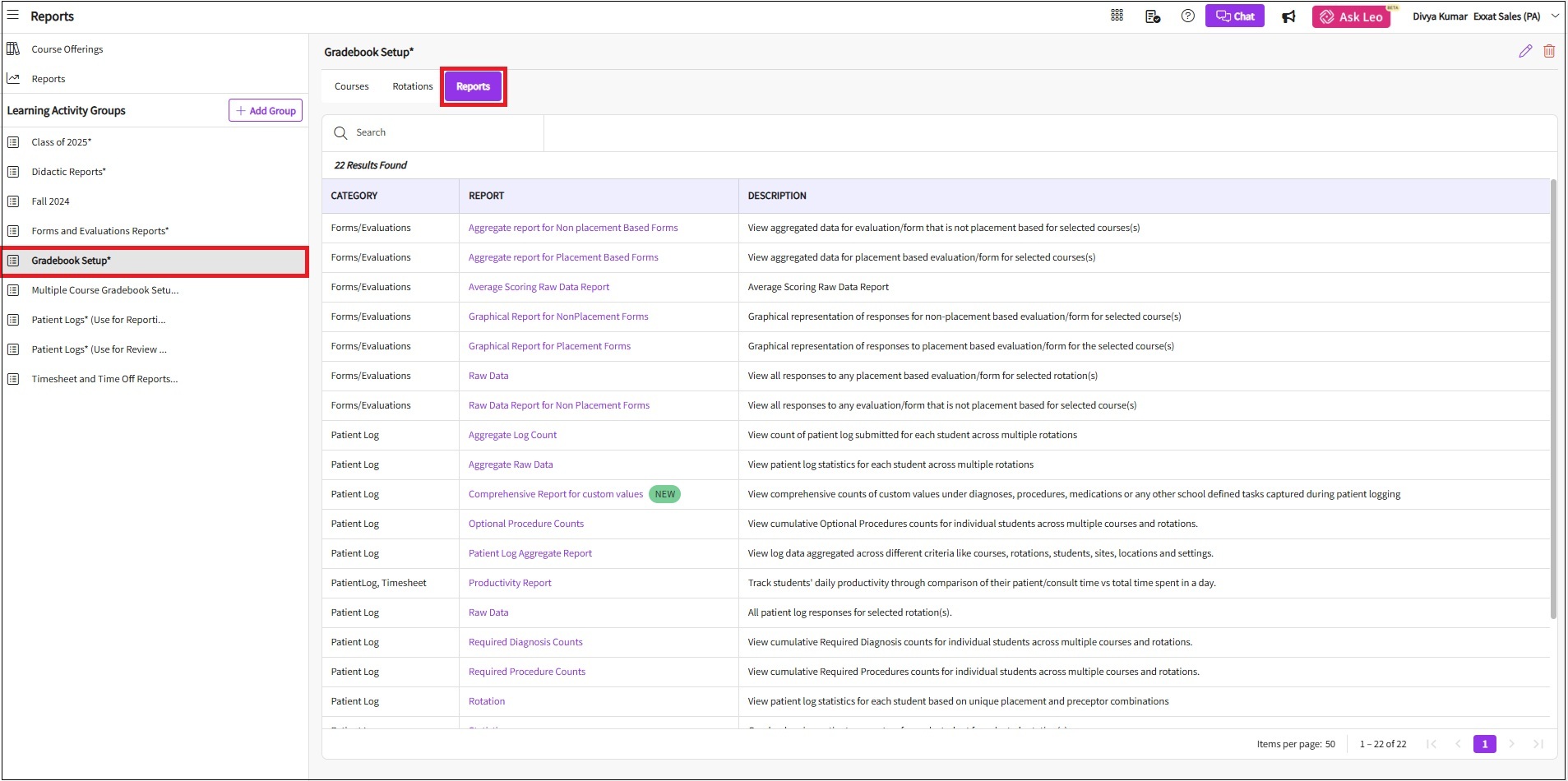The width and height of the screenshot is (1568, 781).
Task: Open the help question mark icon
Action: [1187, 16]
